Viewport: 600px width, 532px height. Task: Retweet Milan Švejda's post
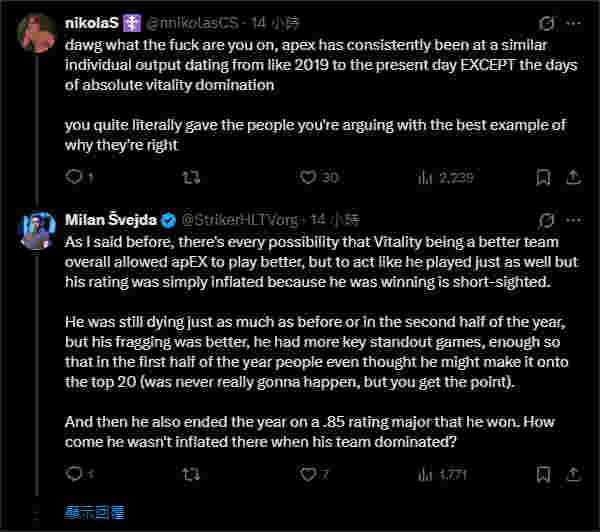point(187,474)
